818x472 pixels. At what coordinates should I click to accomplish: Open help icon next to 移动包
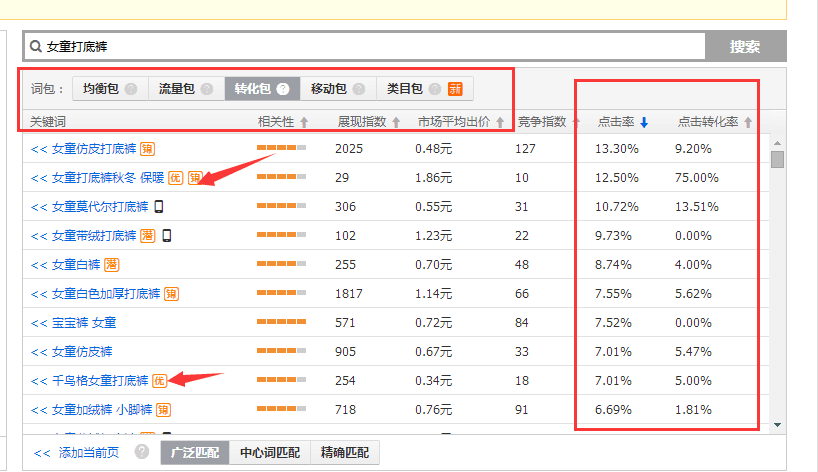359,89
